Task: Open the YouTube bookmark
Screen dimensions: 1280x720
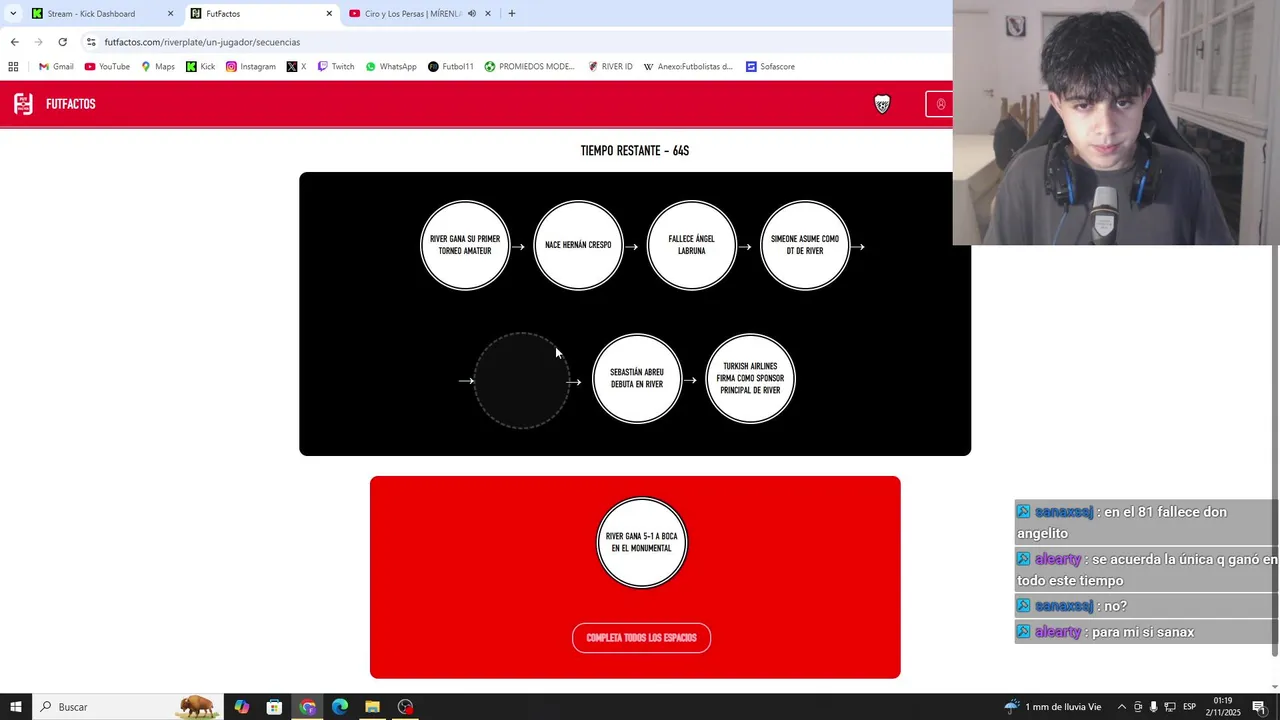Action: tap(107, 67)
